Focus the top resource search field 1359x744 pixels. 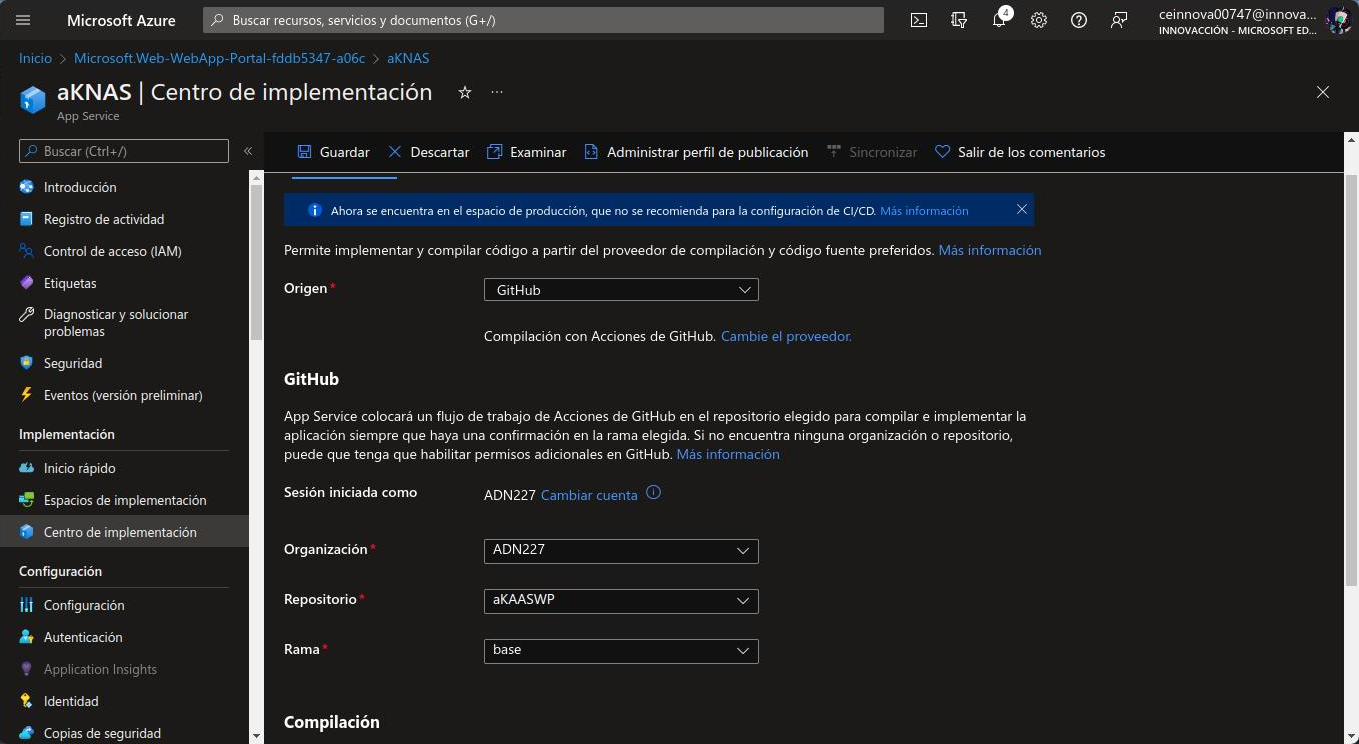(543, 20)
